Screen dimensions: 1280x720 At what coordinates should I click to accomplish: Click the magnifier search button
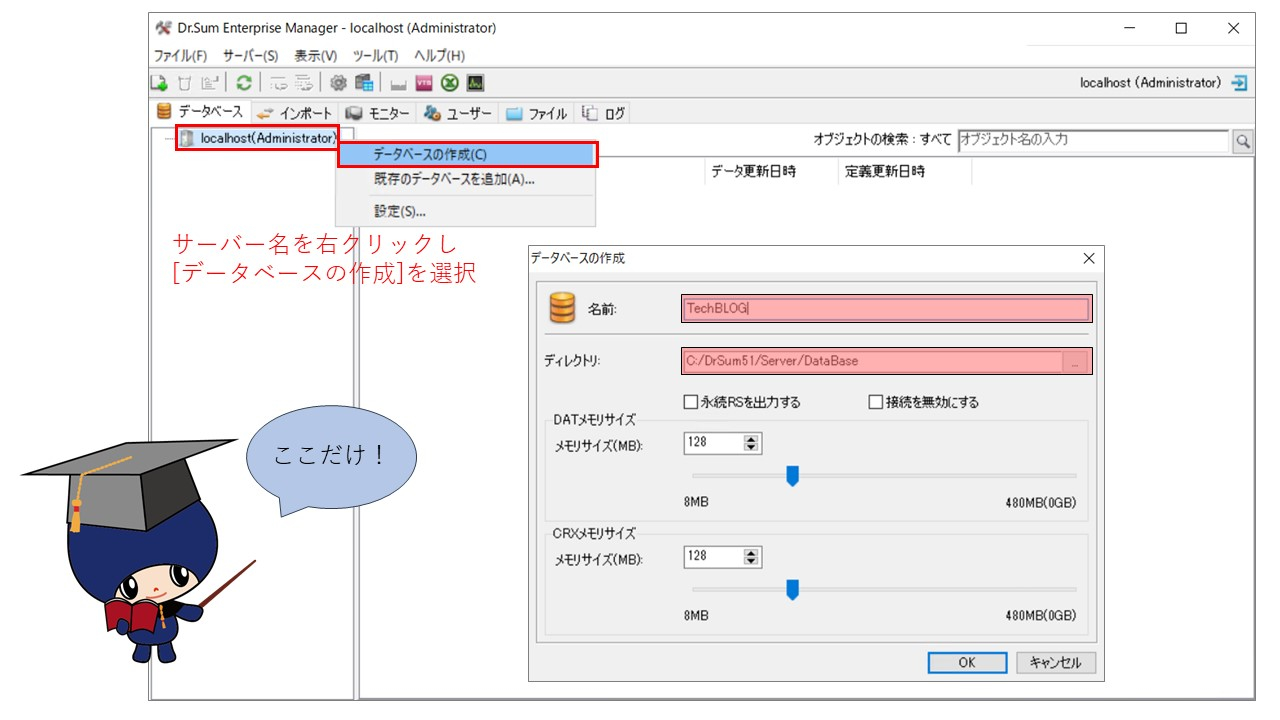[x=1243, y=141]
